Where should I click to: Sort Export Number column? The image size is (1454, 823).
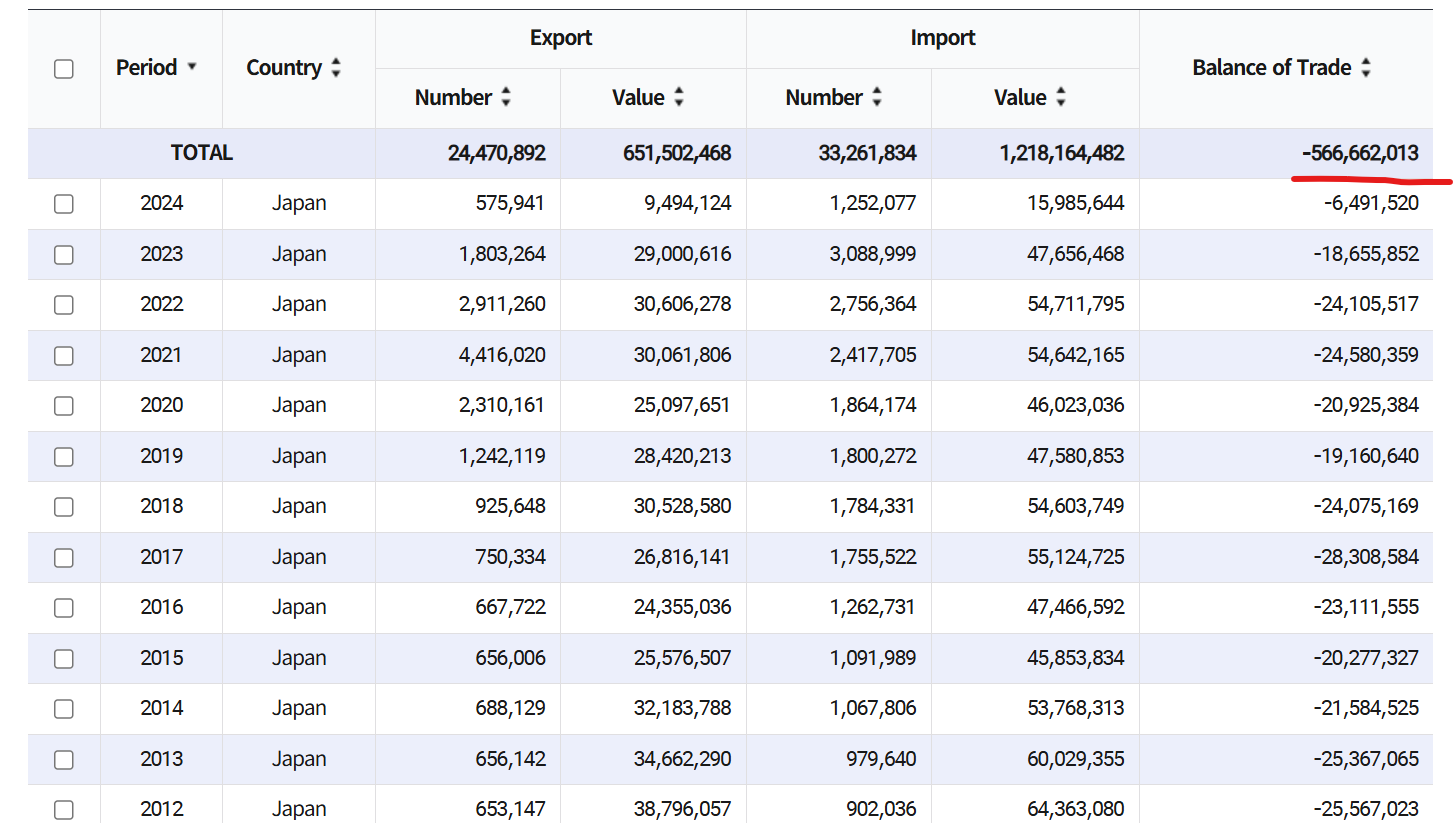506,97
